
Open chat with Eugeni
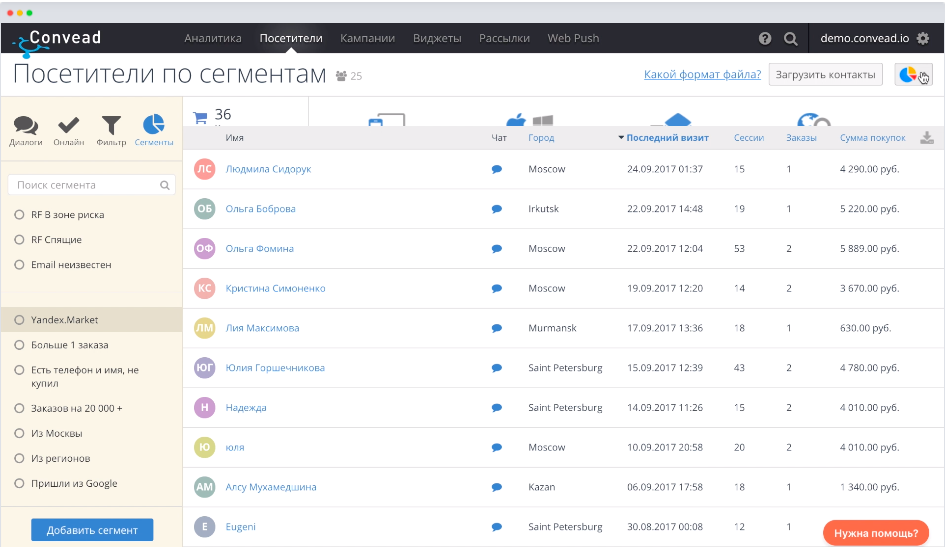497,527
